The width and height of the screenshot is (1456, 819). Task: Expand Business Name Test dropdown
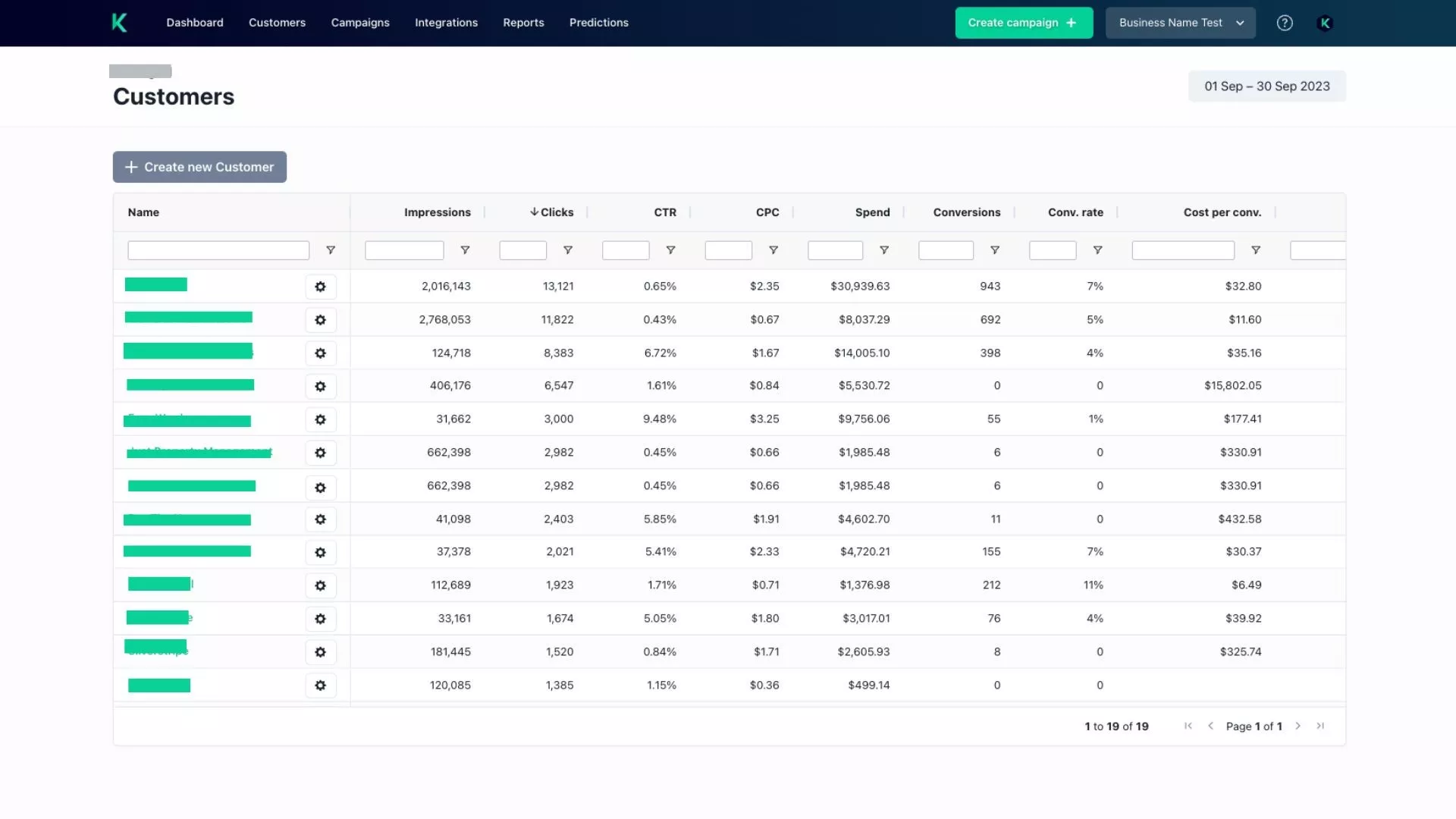click(1180, 23)
